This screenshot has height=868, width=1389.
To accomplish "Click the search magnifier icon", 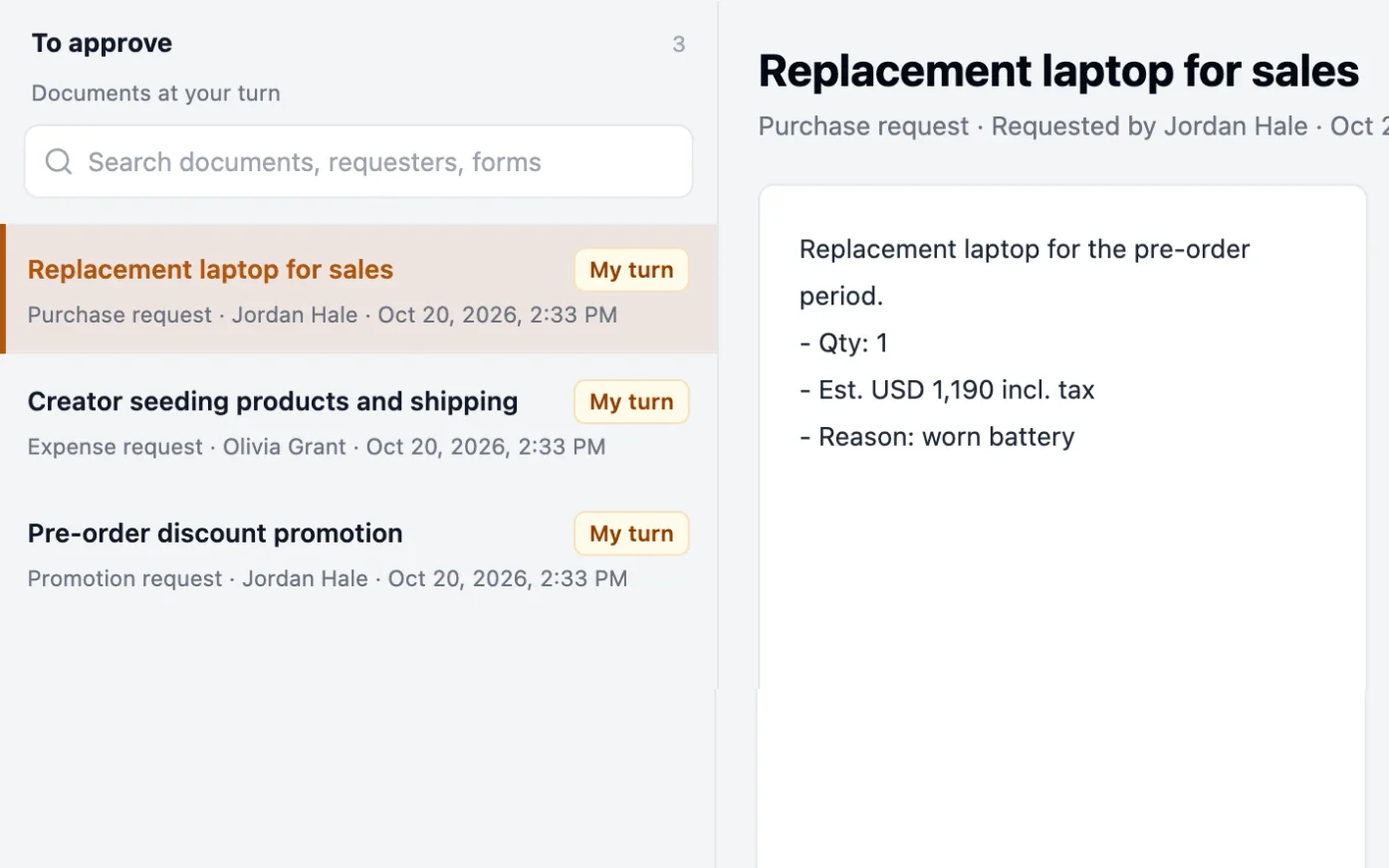I will (x=59, y=161).
